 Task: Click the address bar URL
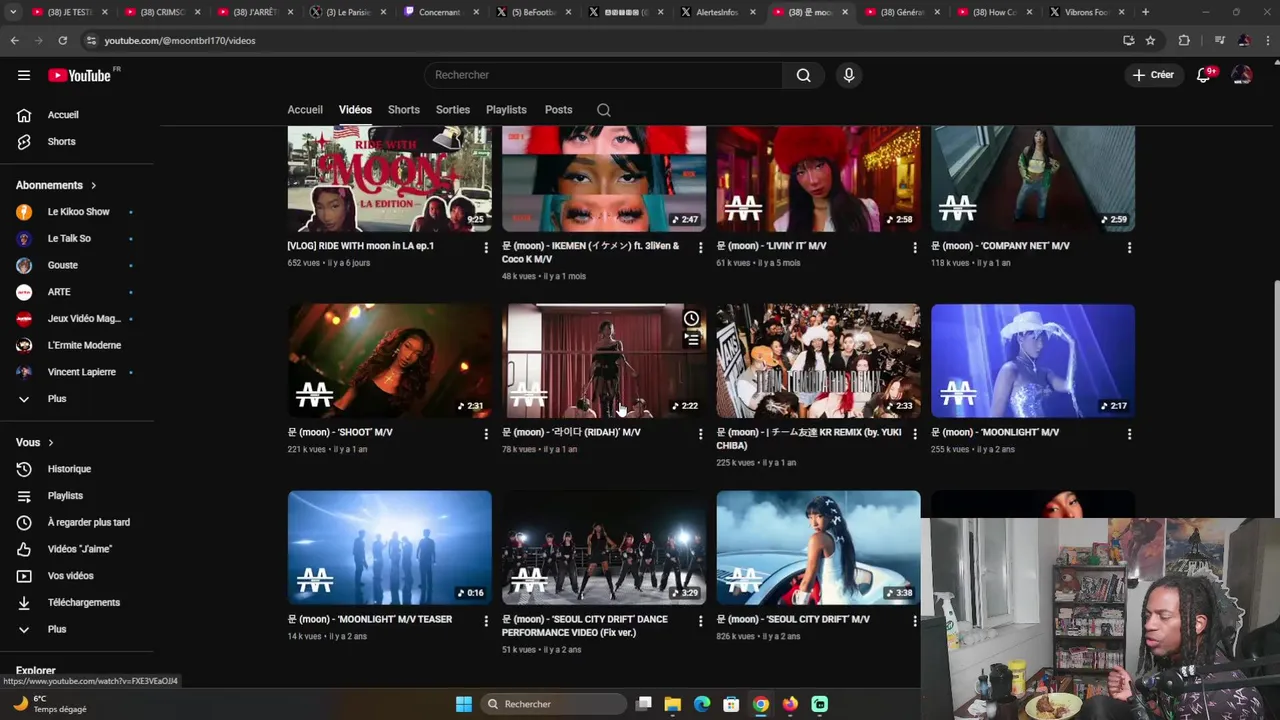pyautogui.click(x=180, y=40)
